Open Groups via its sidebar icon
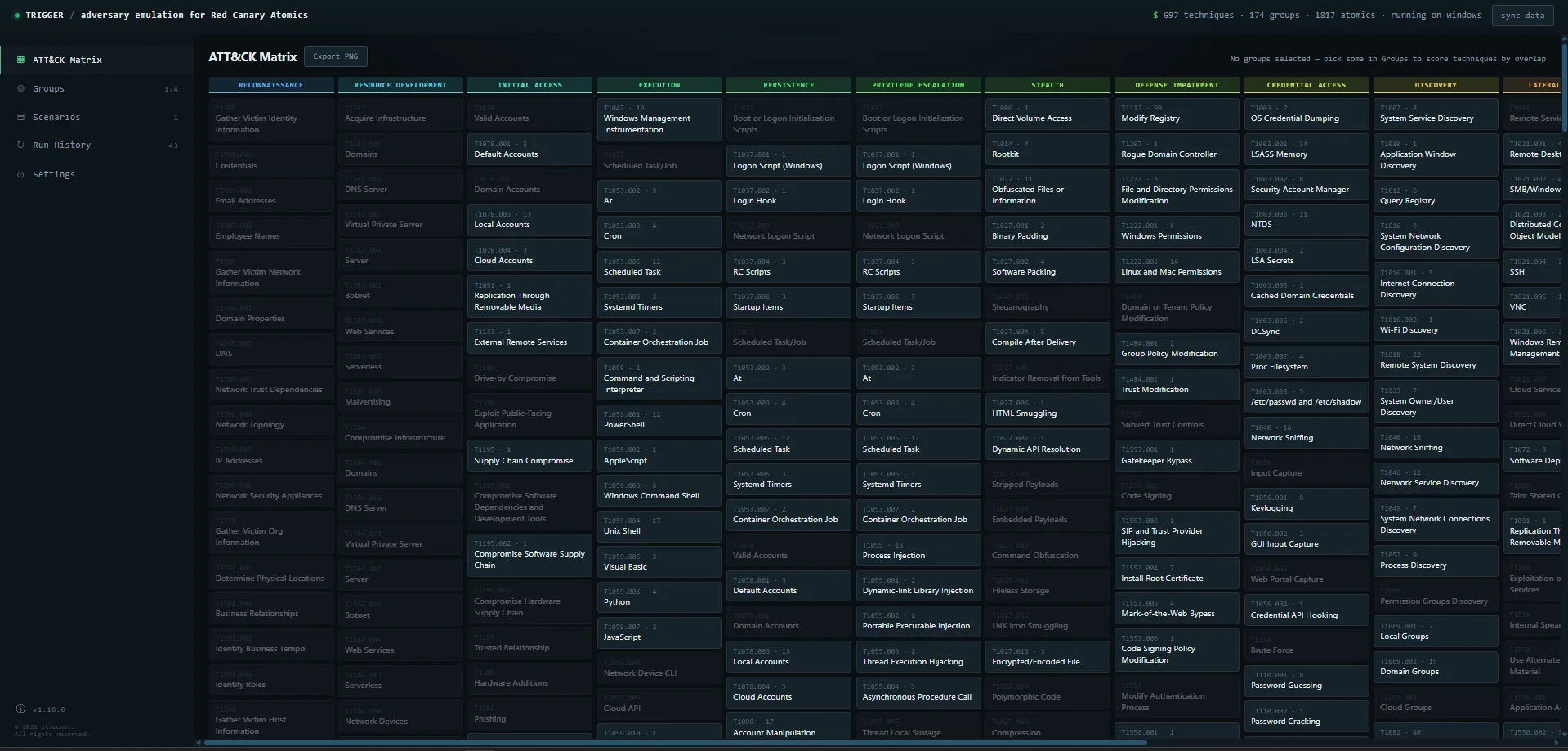Viewport: 1568px width, 751px height. click(20, 88)
